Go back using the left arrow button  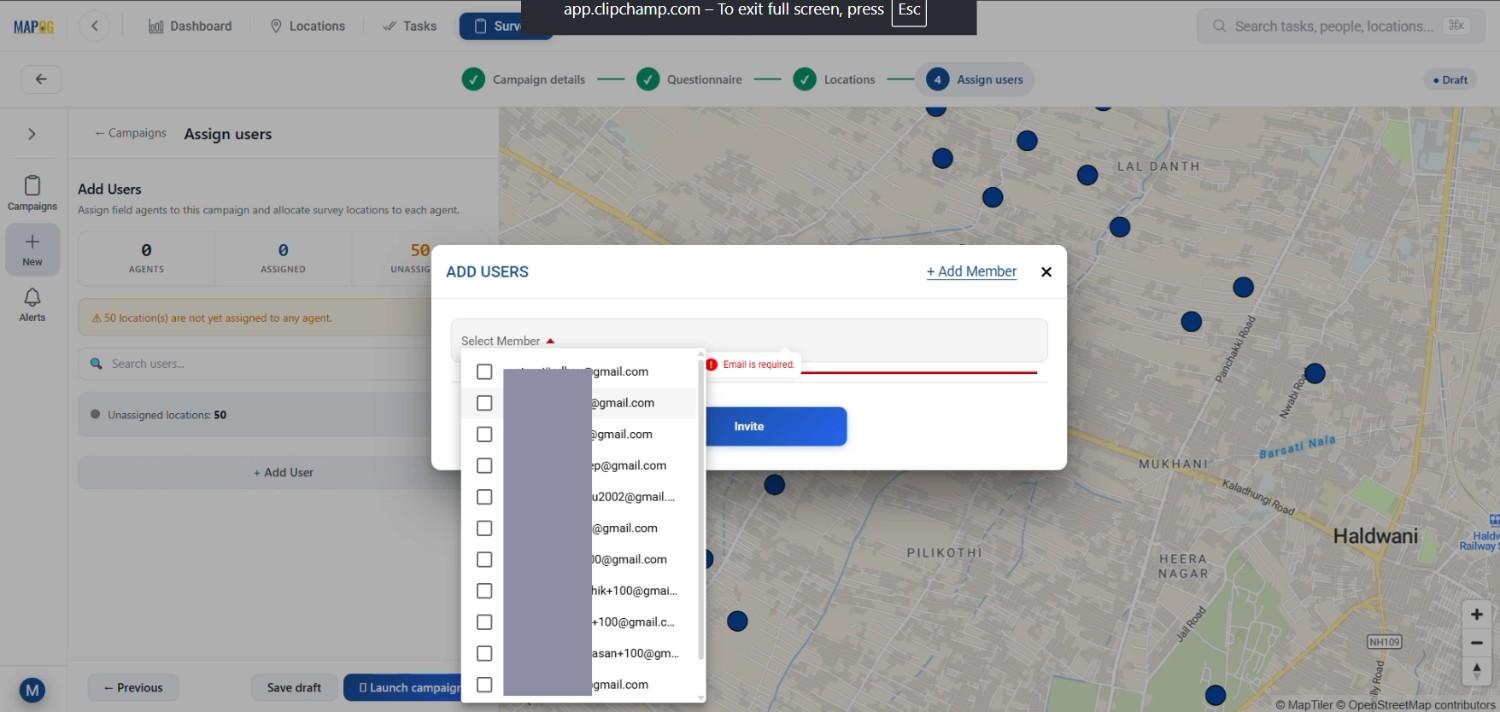click(x=41, y=79)
